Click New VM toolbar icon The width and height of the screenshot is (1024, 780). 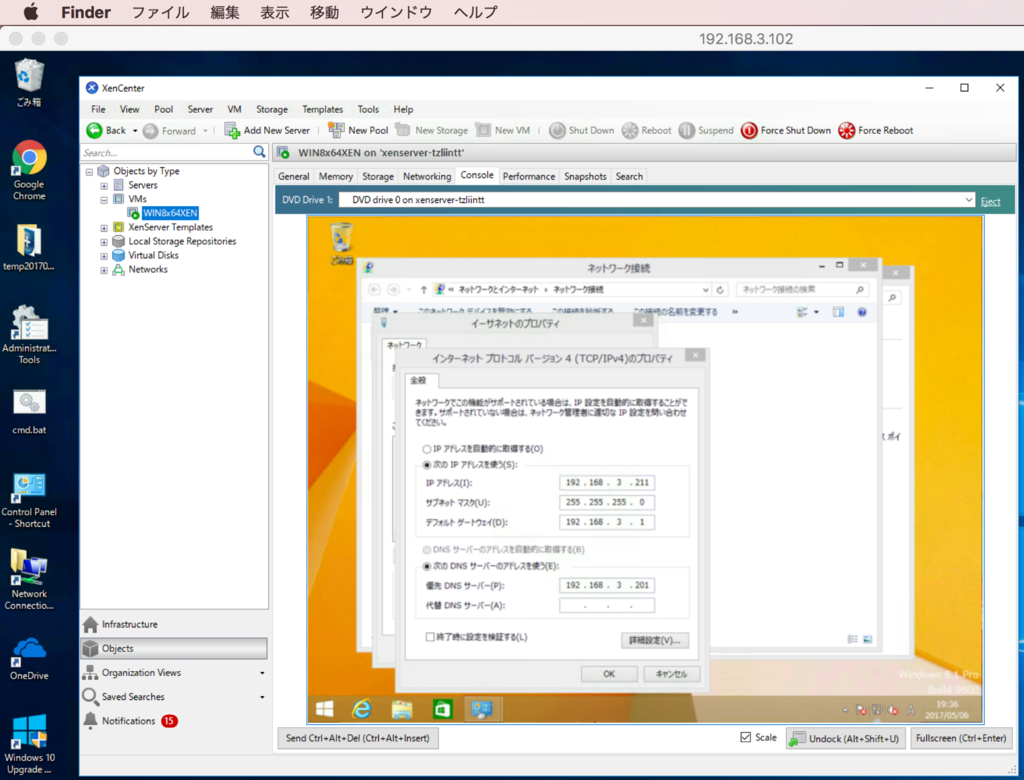click(x=483, y=130)
